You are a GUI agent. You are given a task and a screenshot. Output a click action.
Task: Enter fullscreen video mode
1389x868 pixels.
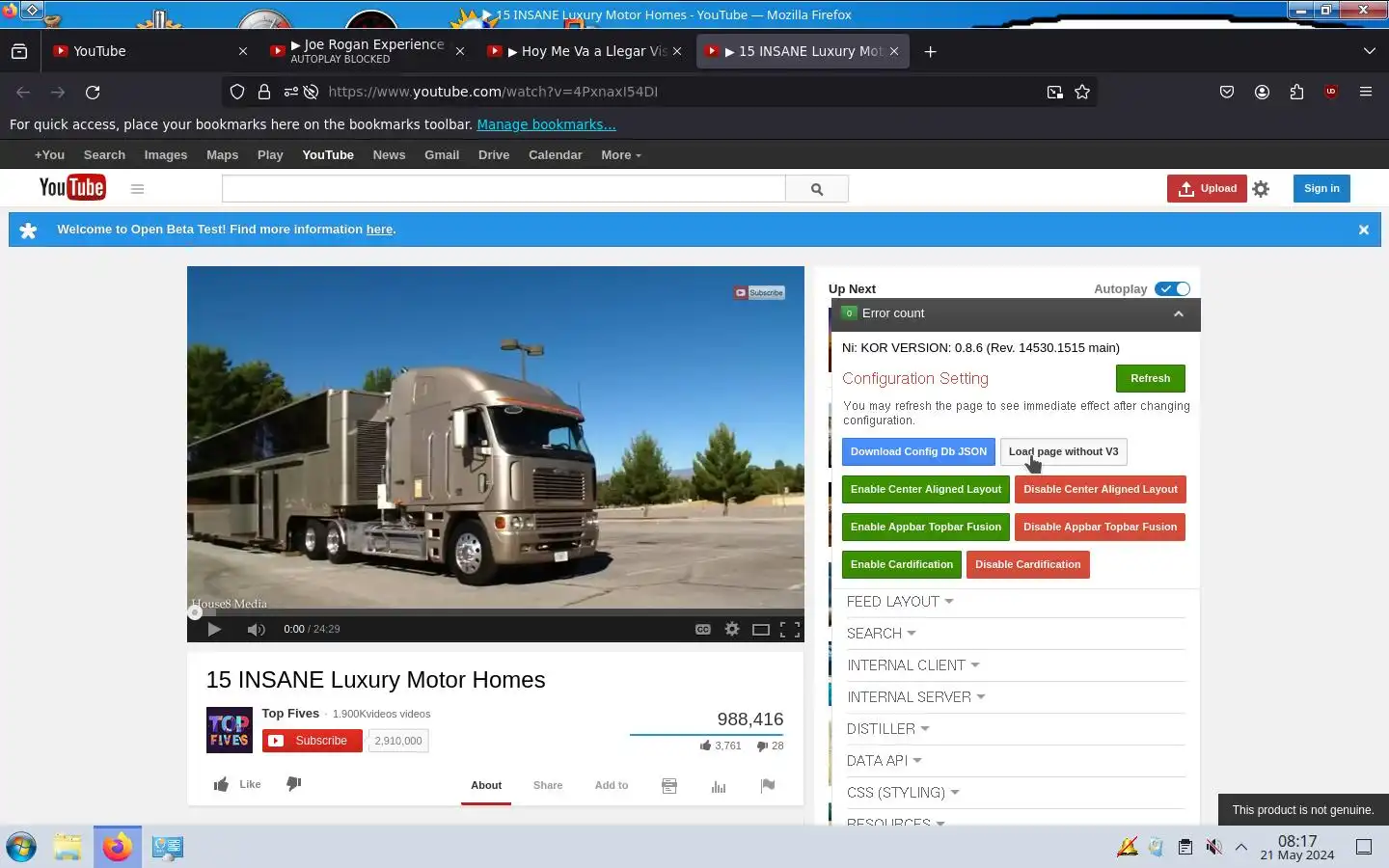(x=790, y=629)
